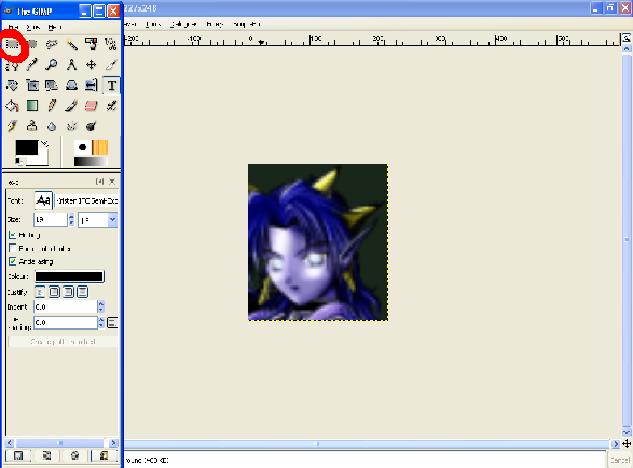Enable the Force auto-hinter checkbox
Image resolution: width=633 pixels, height=468 pixels.
tap(13, 248)
